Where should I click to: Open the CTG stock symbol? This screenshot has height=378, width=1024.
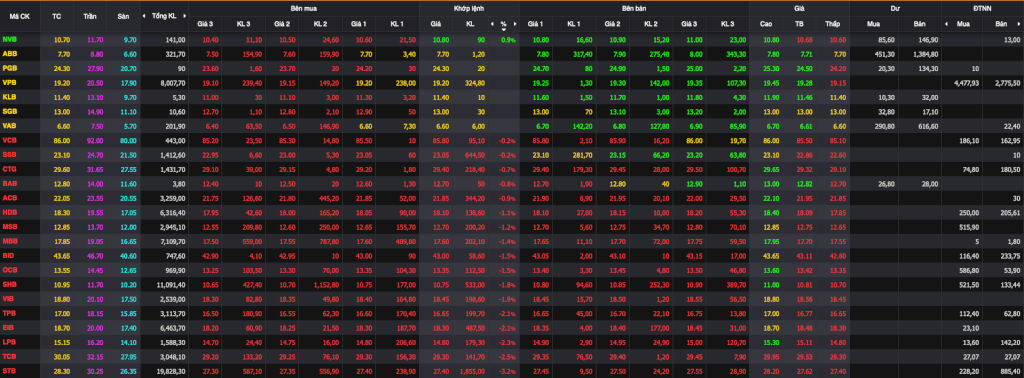coord(10,168)
